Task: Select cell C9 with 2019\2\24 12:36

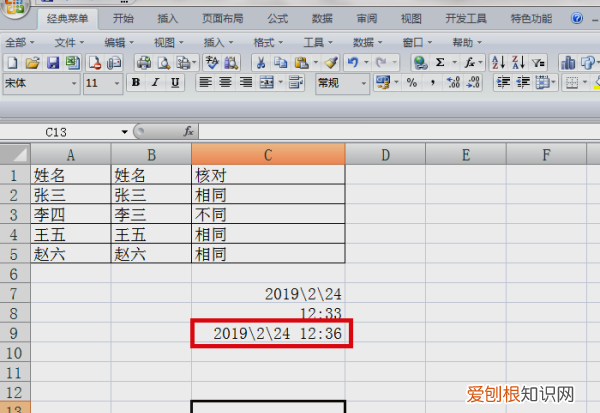Action: [268, 332]
